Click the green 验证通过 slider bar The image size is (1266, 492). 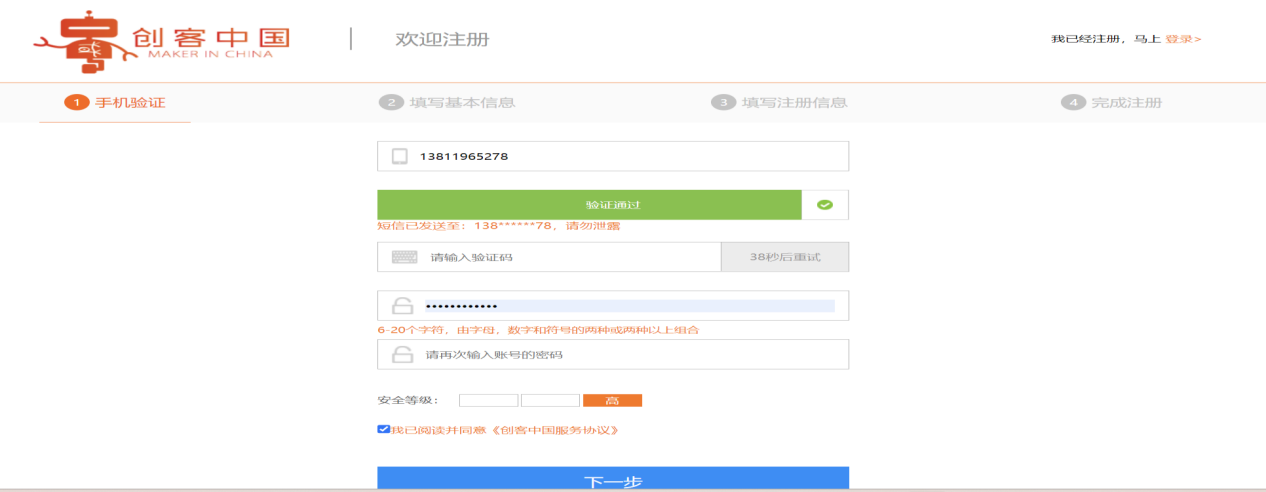(589, 204)
